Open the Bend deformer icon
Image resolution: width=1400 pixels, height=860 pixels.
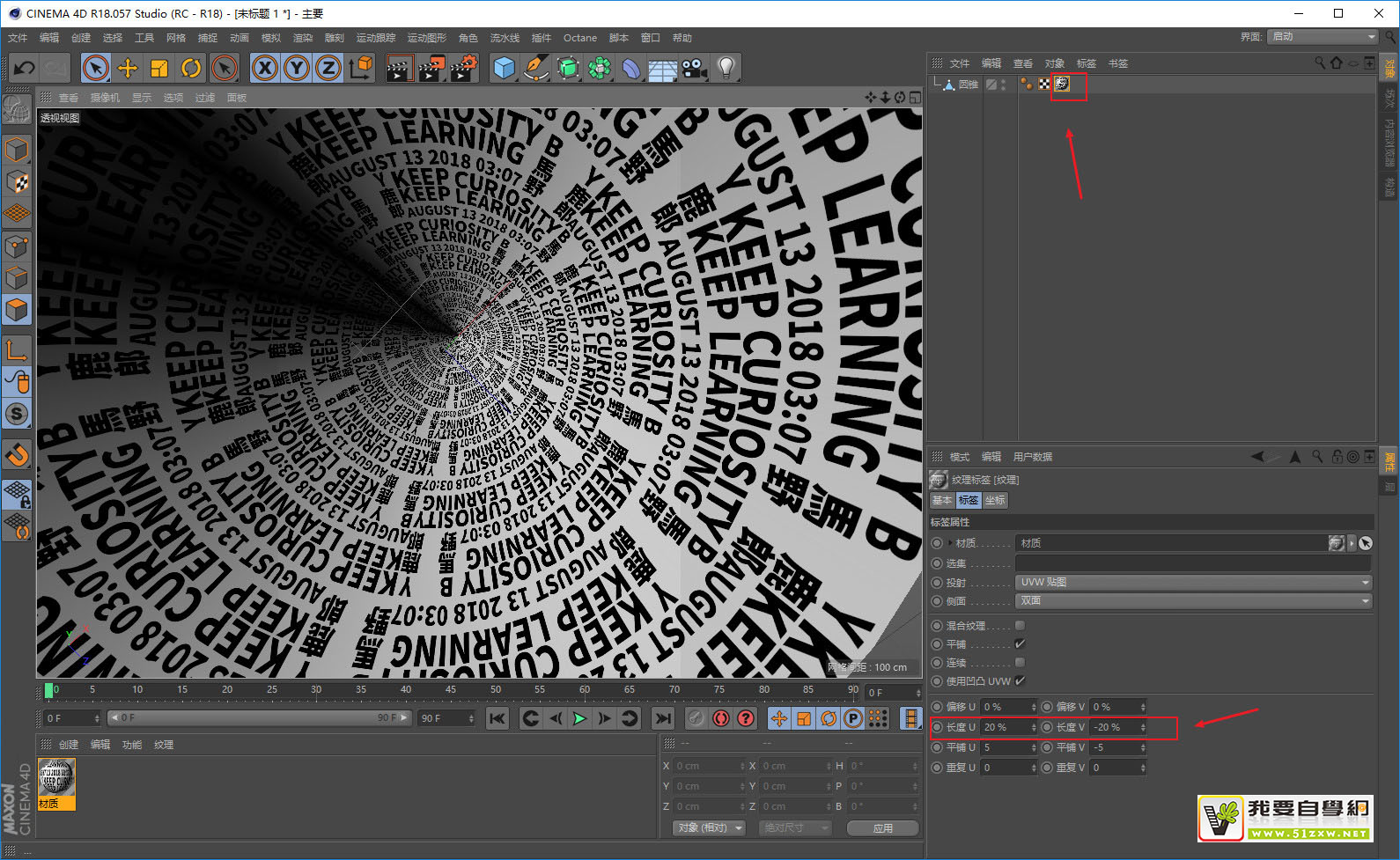point(631,68)
